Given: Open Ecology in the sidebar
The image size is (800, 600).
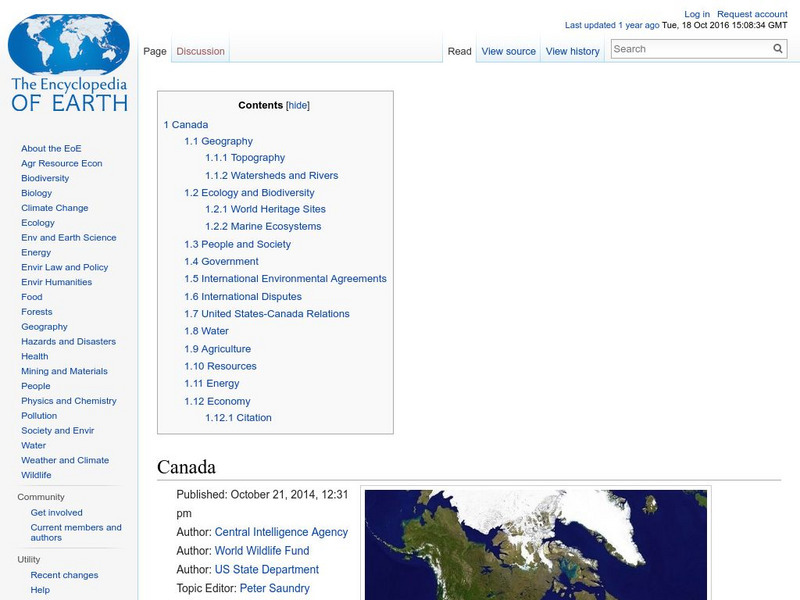Looking at the screenshot, I should click(38, 222).
